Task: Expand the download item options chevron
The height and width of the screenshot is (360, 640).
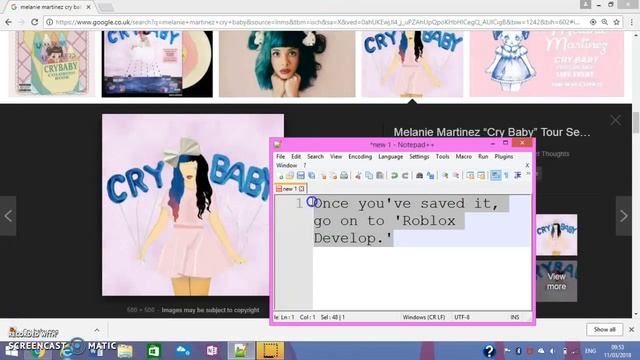Action: [97, 330]
